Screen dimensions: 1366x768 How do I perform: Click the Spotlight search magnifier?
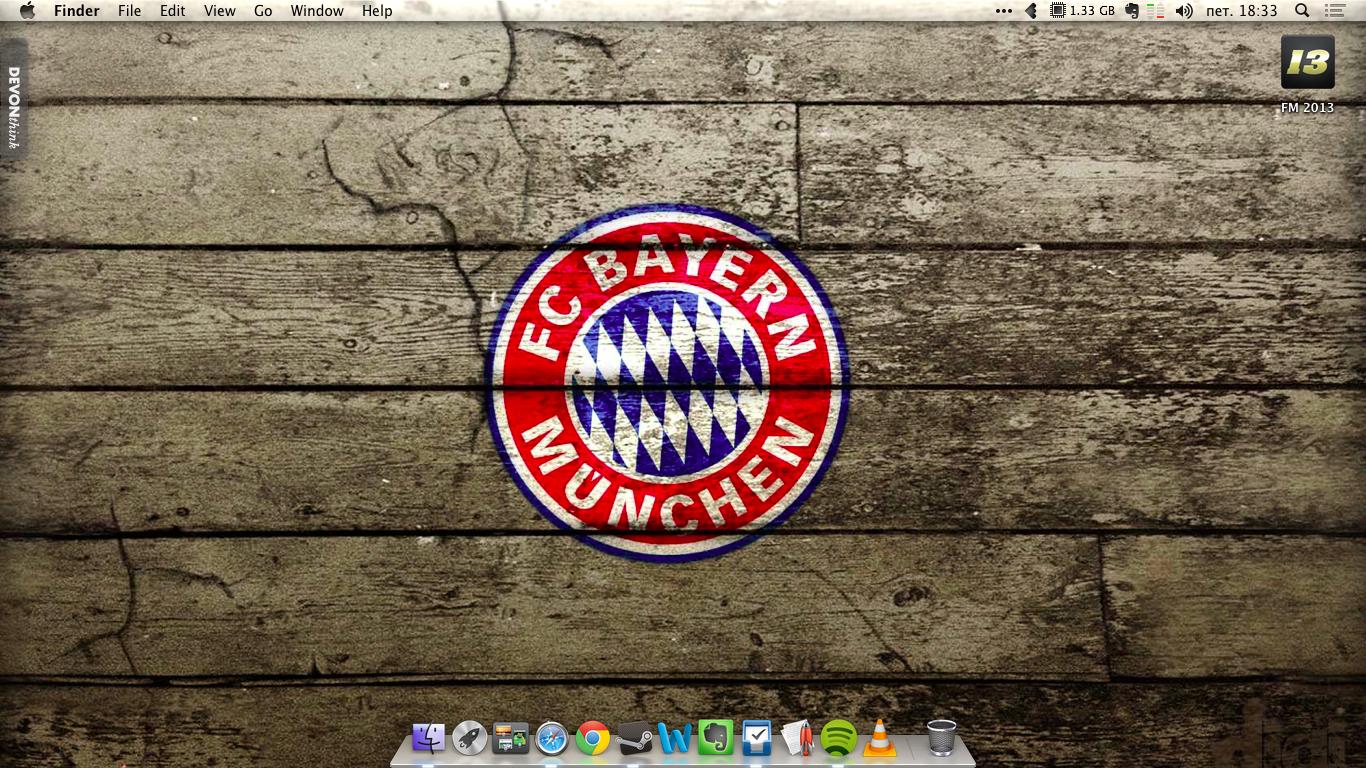(x=1302, y=11)
